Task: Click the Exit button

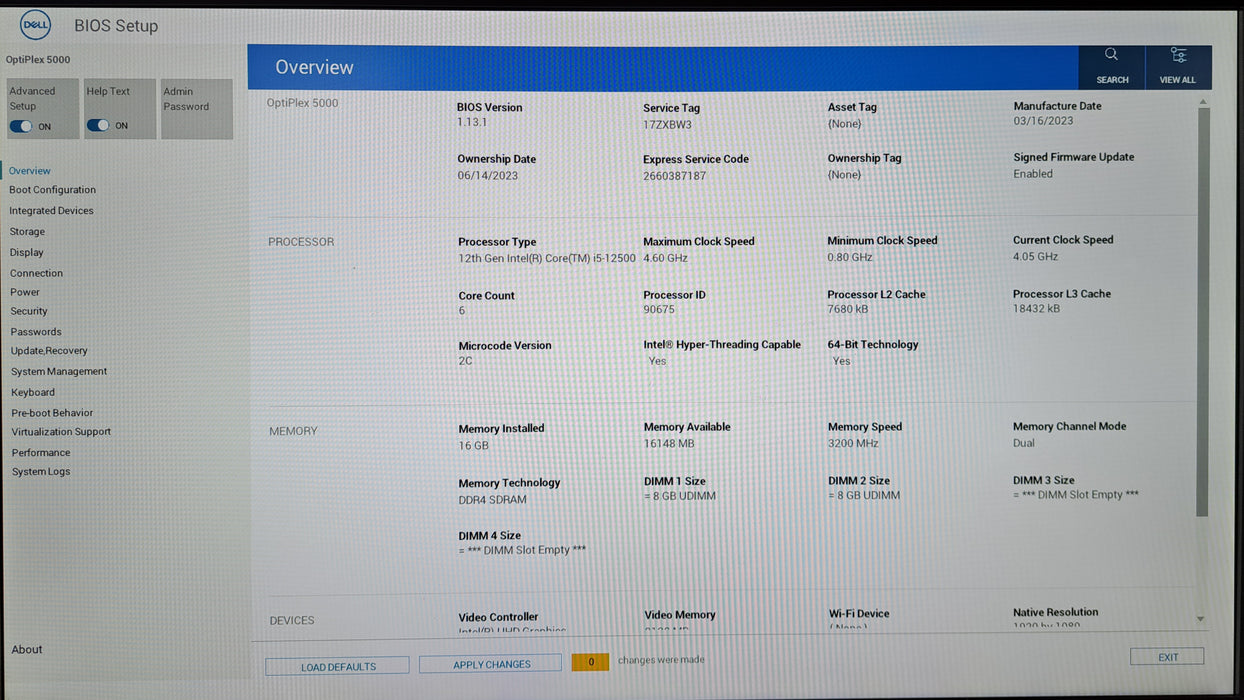Action: 1167,657
